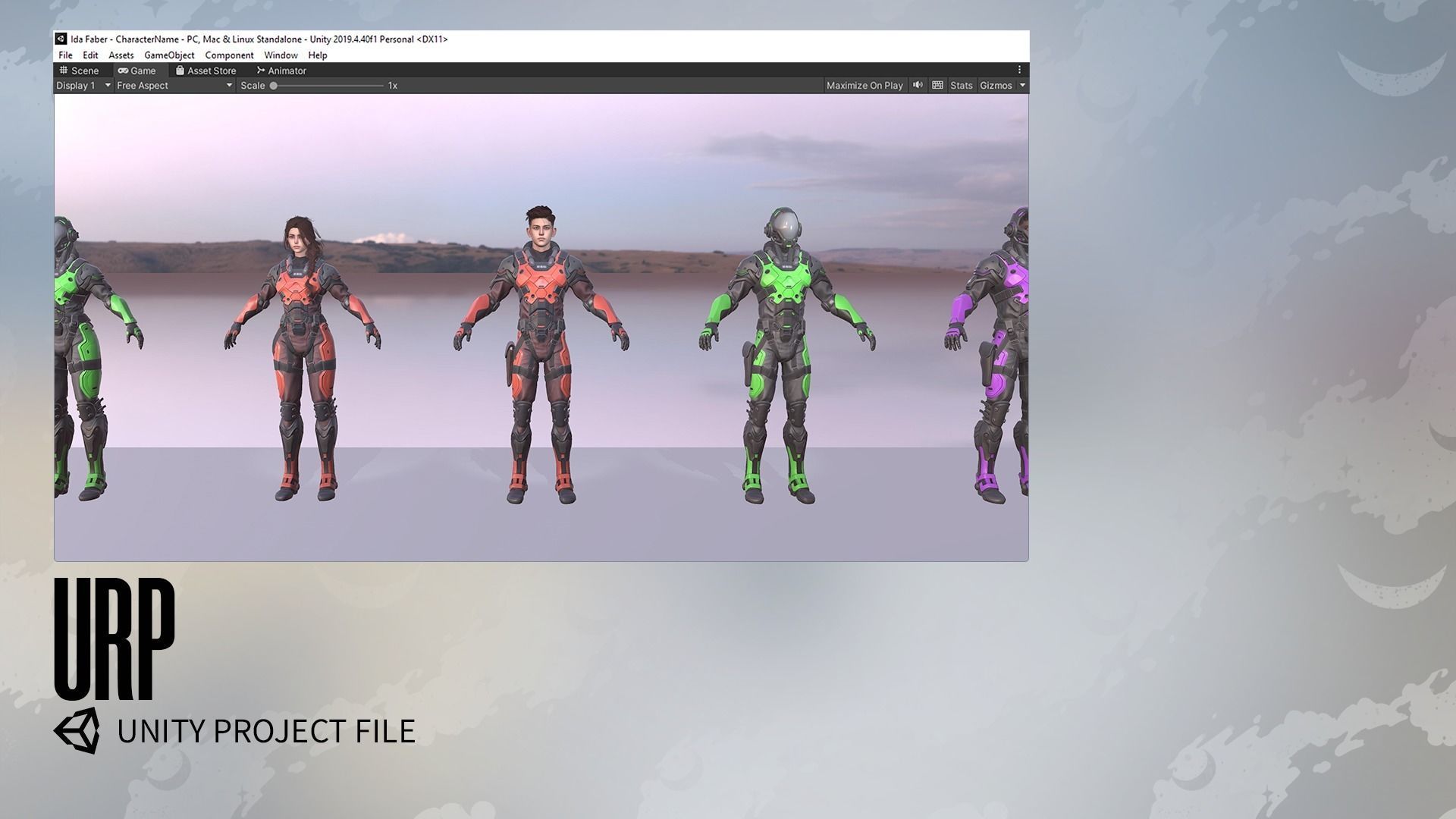Click the helmeted character in green armor

[x=786, y=356]
